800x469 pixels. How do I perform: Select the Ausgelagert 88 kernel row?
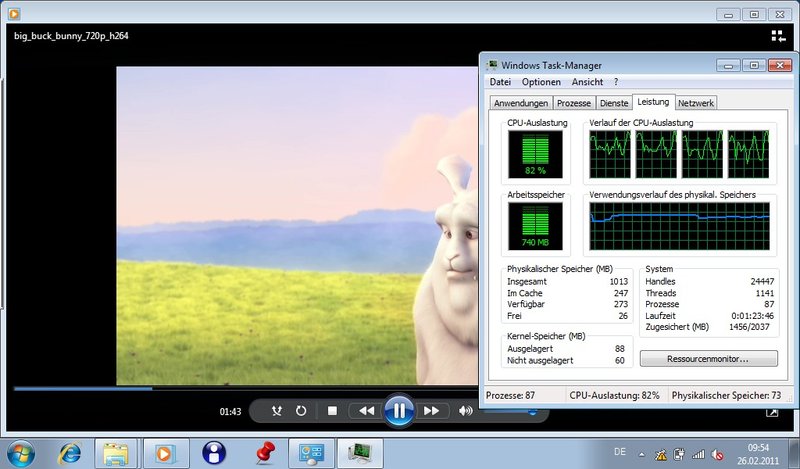(x=566, y=349)
